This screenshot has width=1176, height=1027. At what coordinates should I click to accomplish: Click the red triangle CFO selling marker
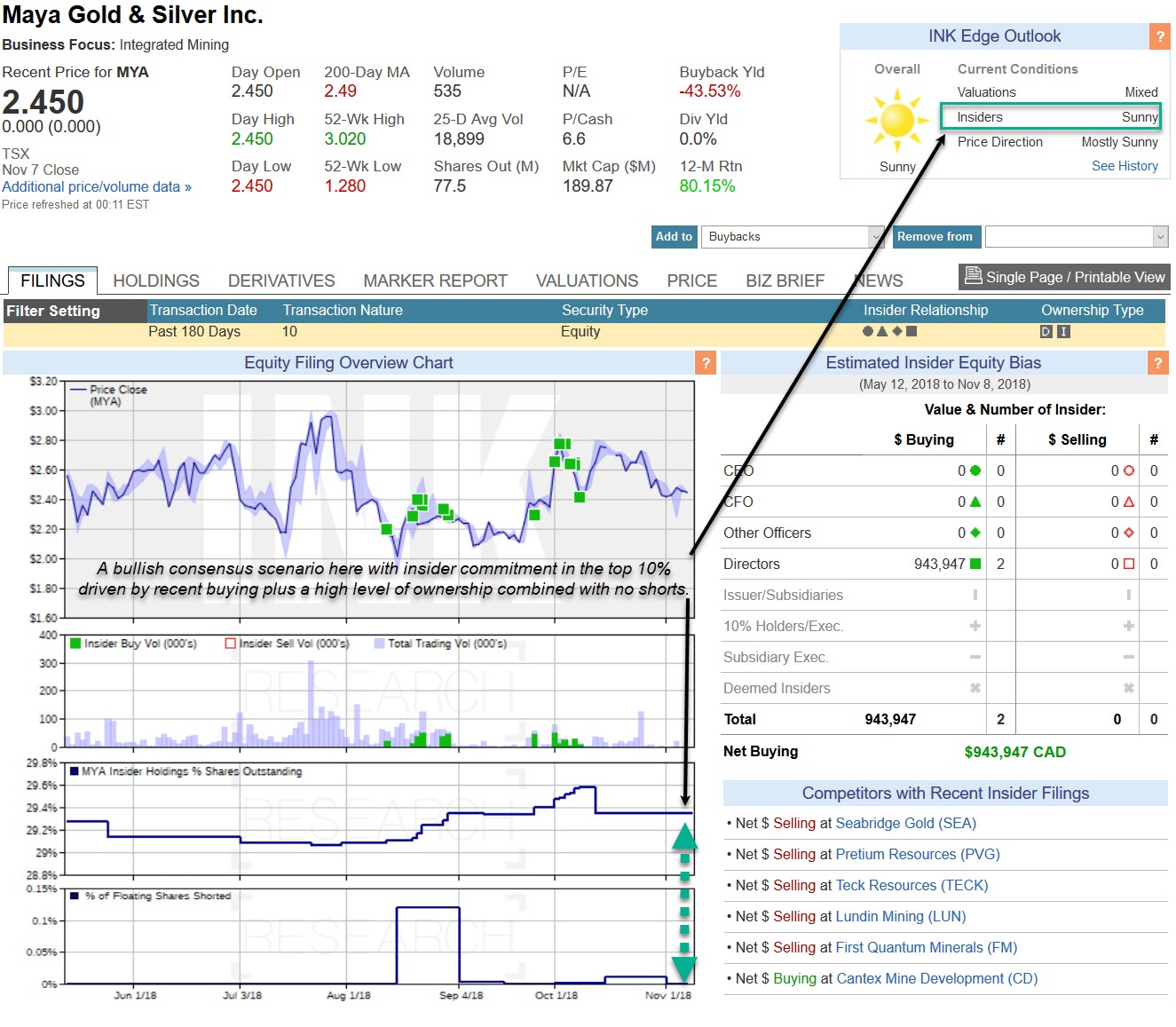tap(1129, 502)
